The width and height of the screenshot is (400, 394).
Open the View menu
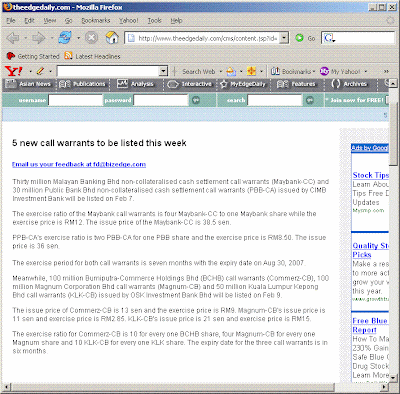[x=50, y=21]
